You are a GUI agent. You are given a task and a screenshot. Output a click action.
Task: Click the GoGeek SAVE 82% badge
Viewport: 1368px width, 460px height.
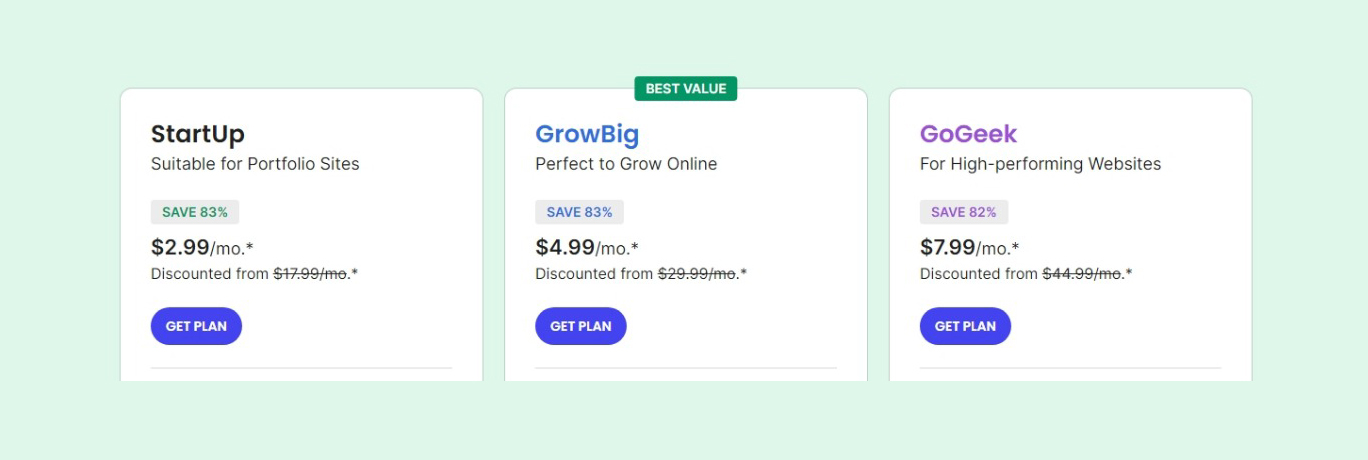coord(964,212)
